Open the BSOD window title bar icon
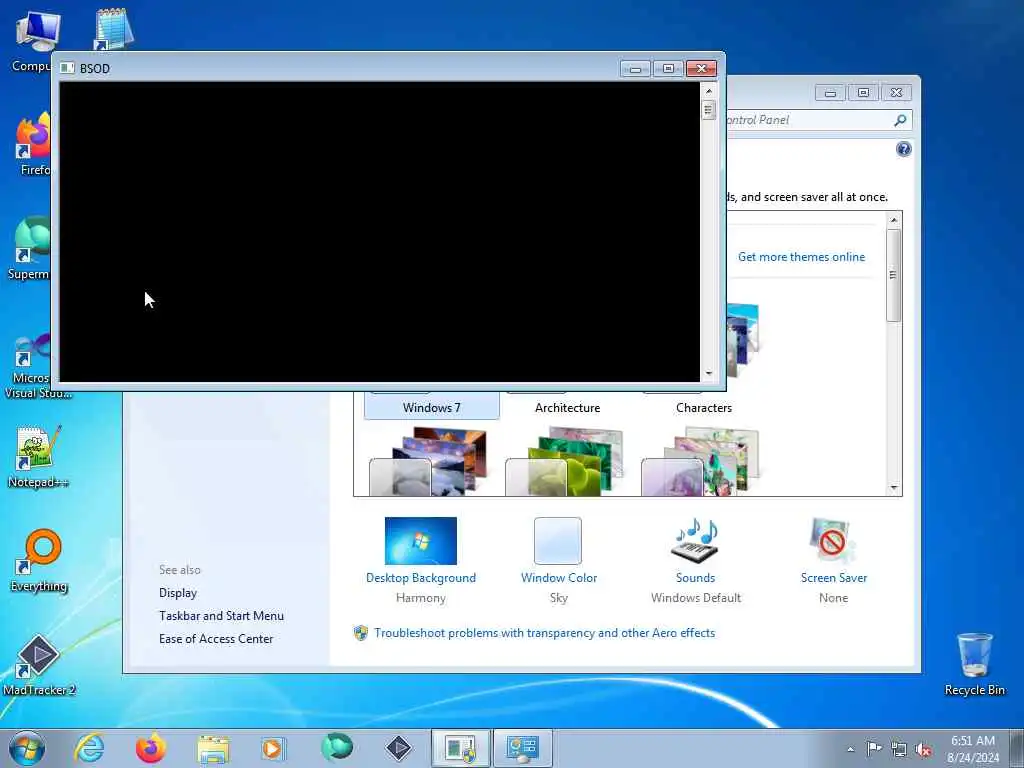Image resolution: width=1024 pixels, height=768 pixels. point(67,68)
